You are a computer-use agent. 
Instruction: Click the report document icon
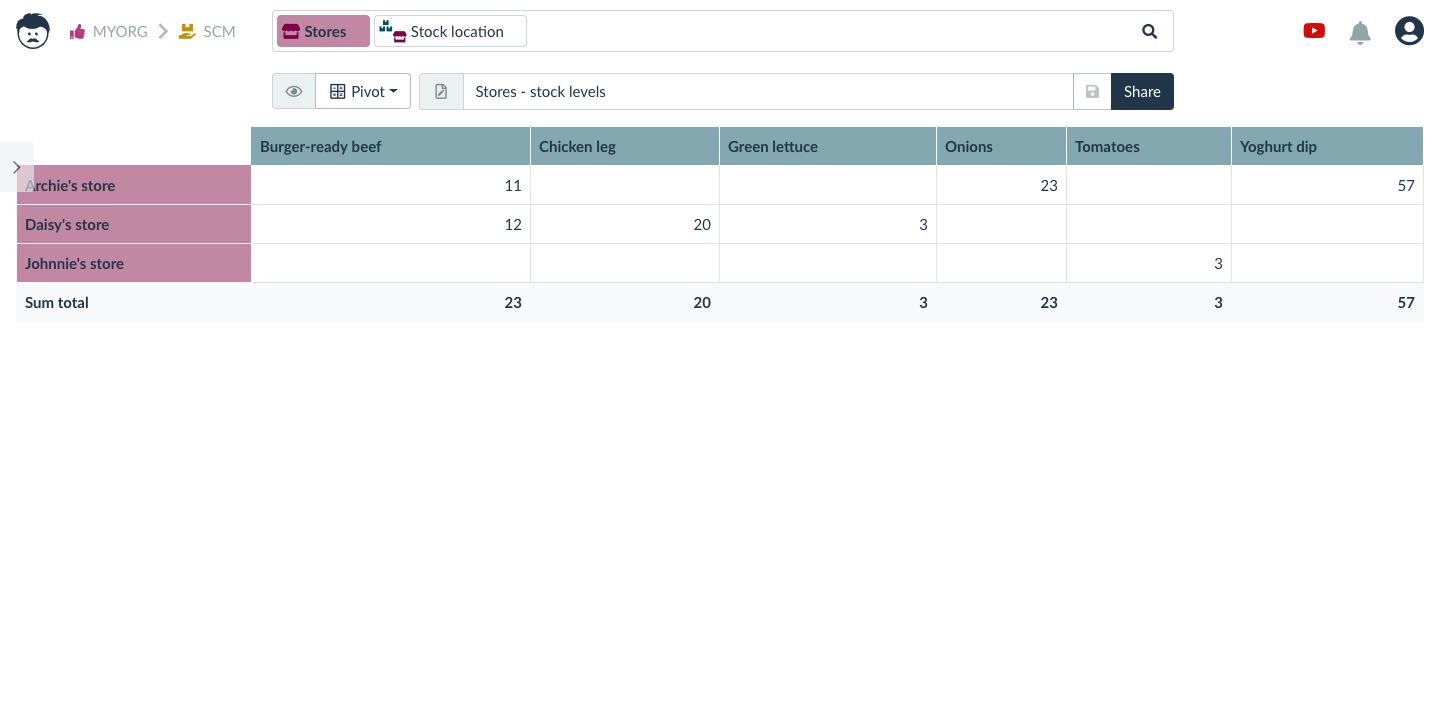(441, 91)
